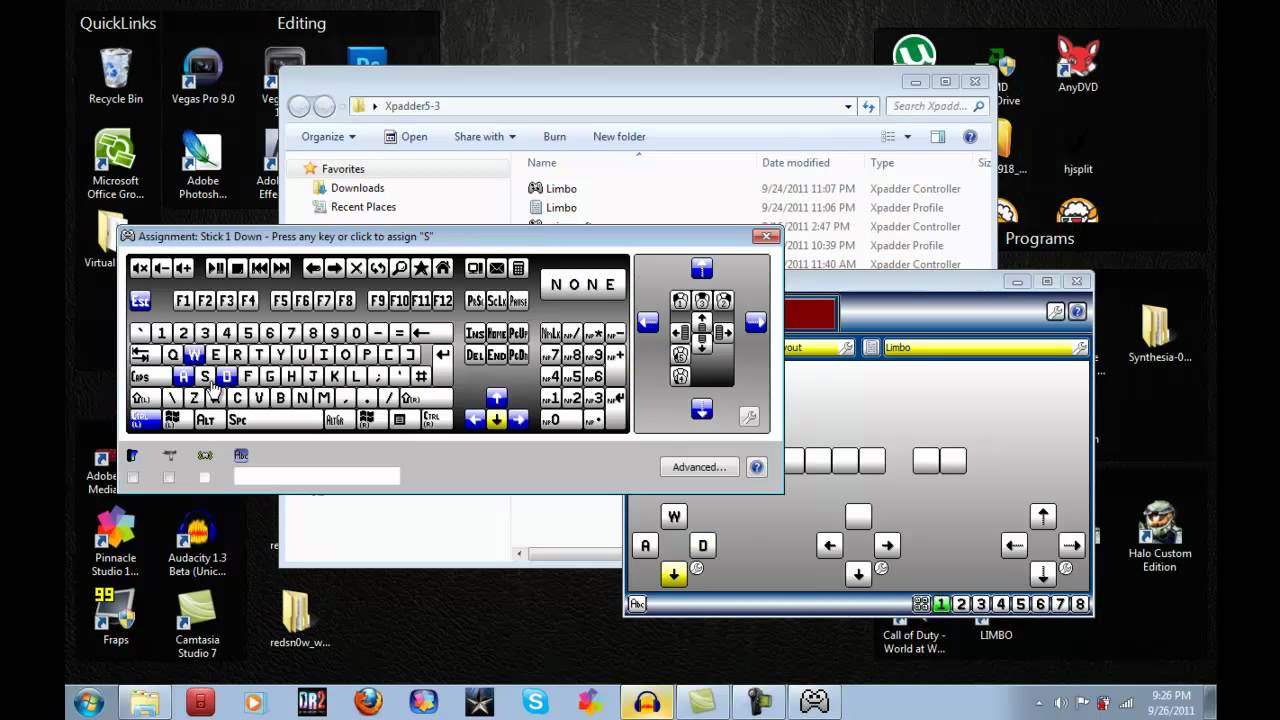Image resolution: width=1280 pixels, height=720 pixels.
Task: Select set 5 in Xpadder window
Action: [x=1021, y=604]
